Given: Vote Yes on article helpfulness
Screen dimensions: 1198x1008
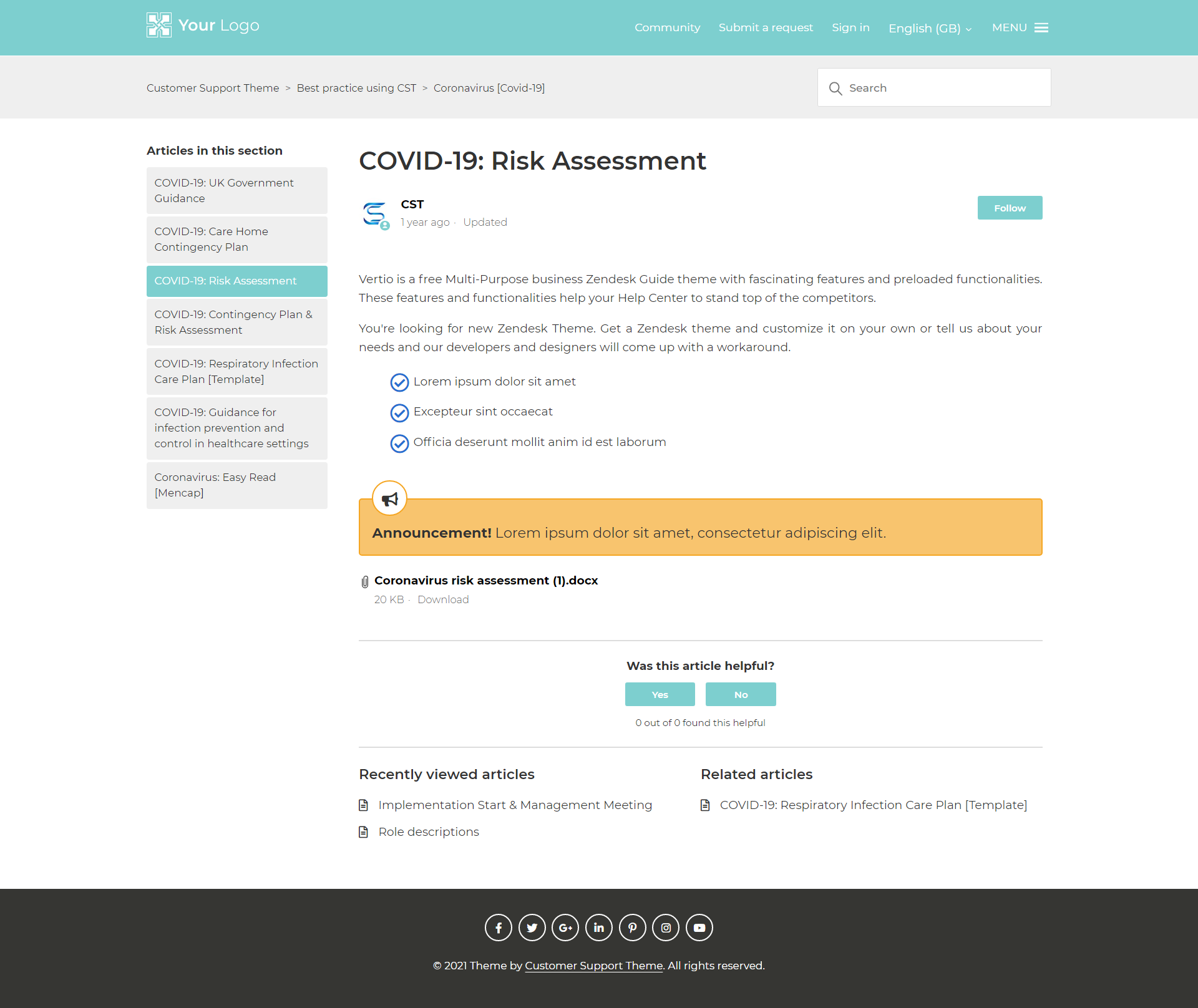Looking at the screenshot, I should pyautogui.click(x=660, y=694).
